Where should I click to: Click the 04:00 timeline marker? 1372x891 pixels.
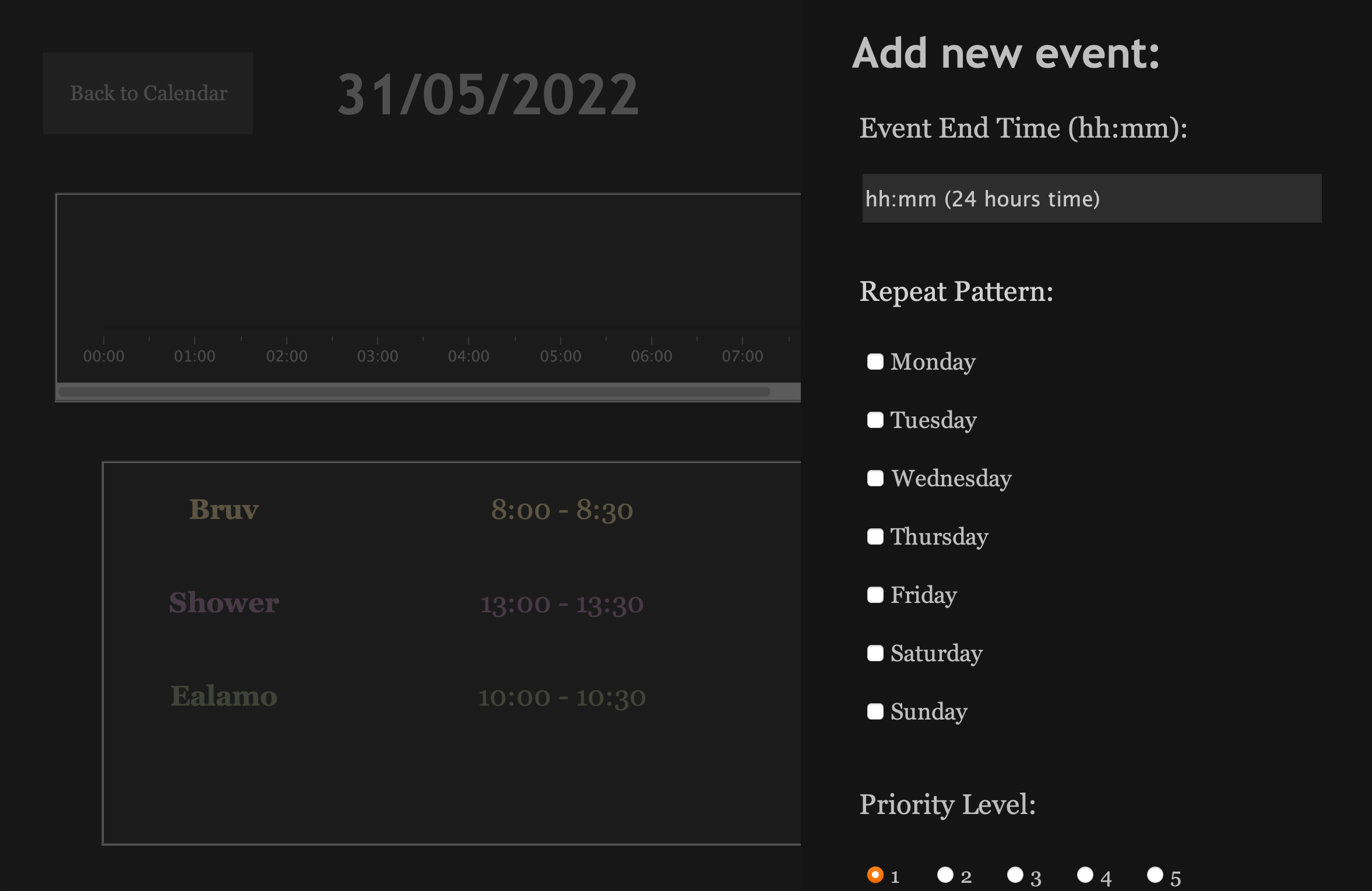(x=469, y=356)
